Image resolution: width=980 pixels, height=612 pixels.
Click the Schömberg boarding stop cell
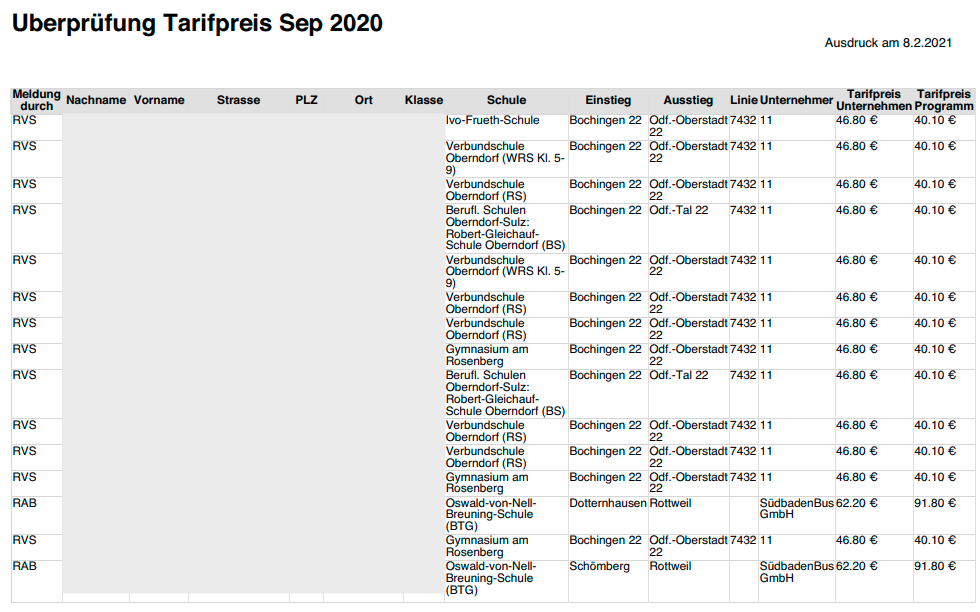[600, 566]
